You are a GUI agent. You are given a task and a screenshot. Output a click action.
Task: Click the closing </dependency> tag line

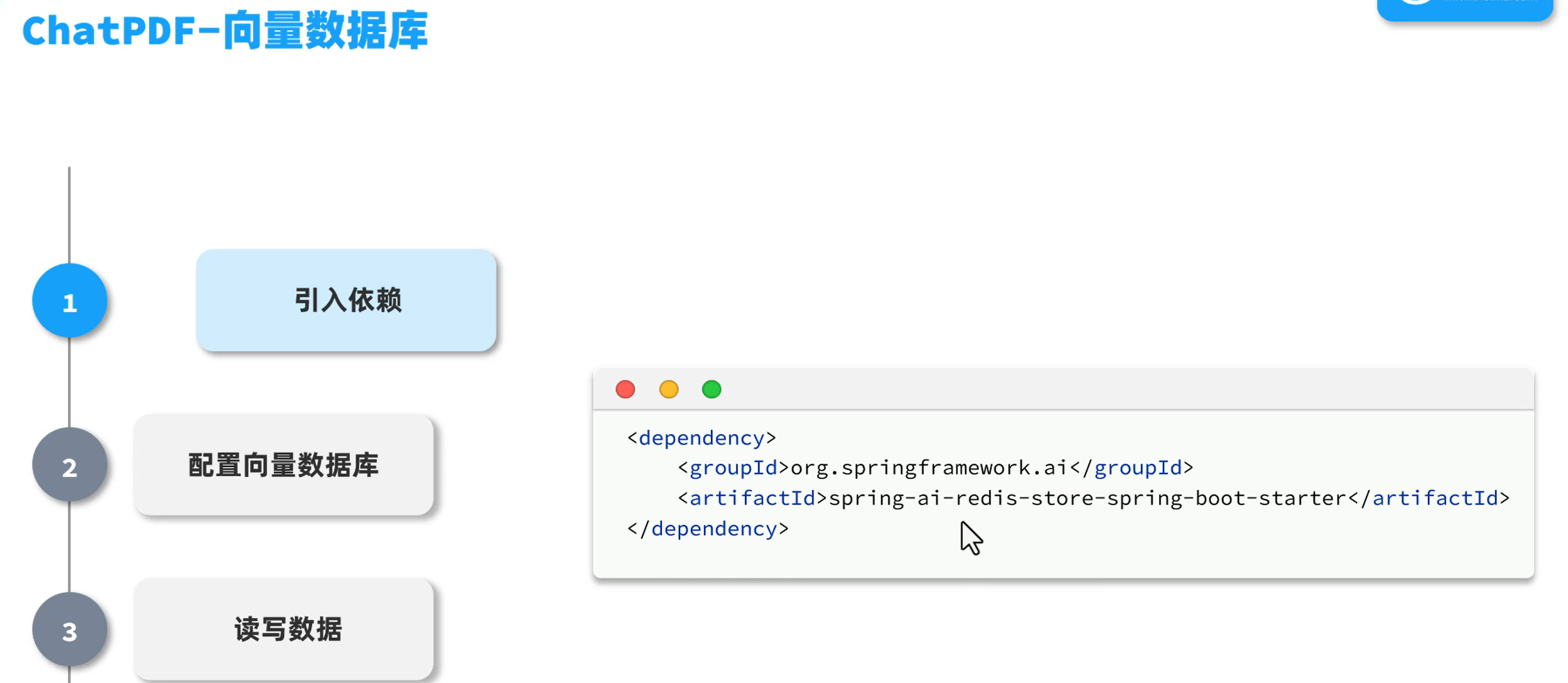708,529
